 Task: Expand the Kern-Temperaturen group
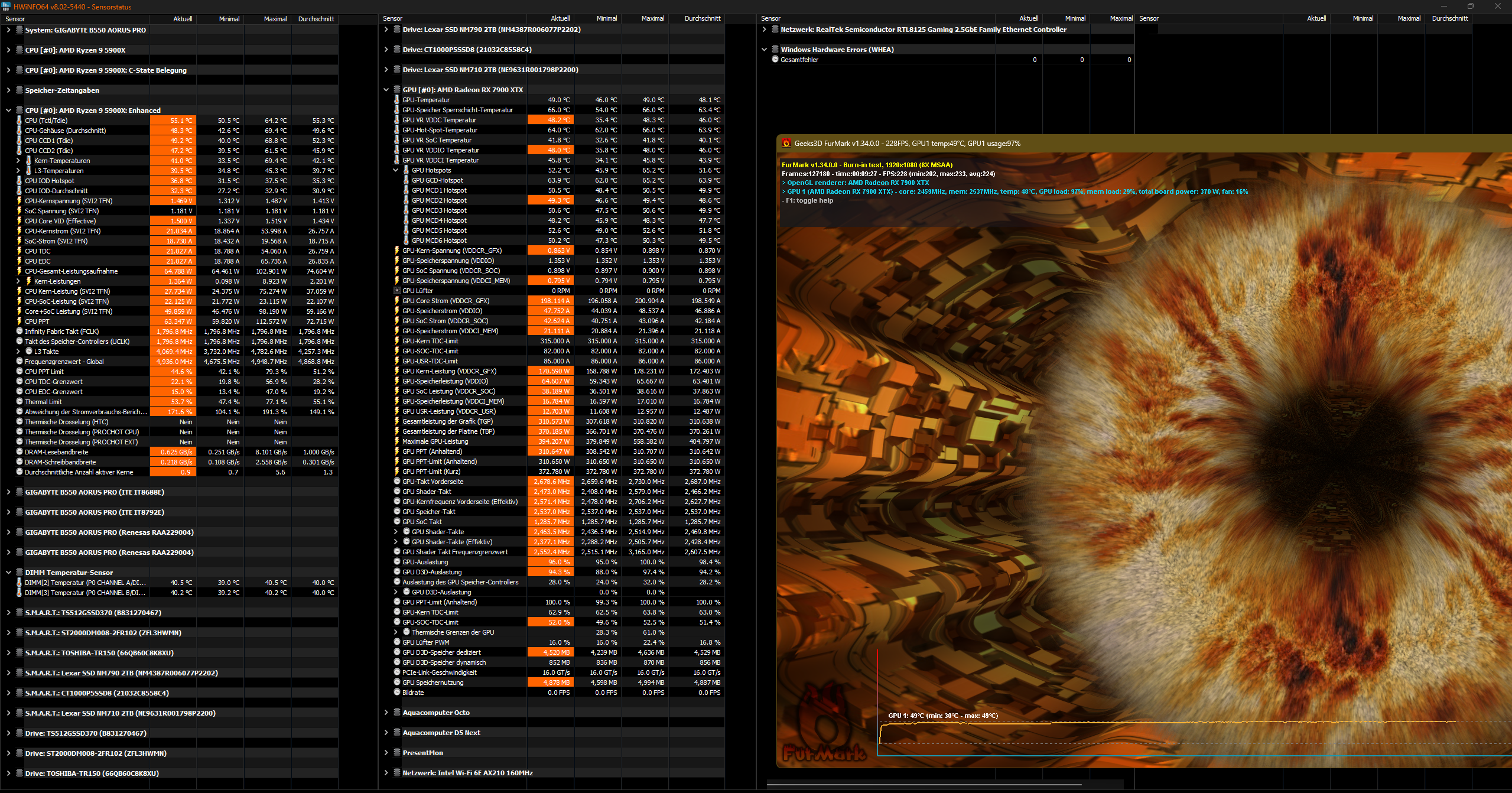click(x=18, y=160)
